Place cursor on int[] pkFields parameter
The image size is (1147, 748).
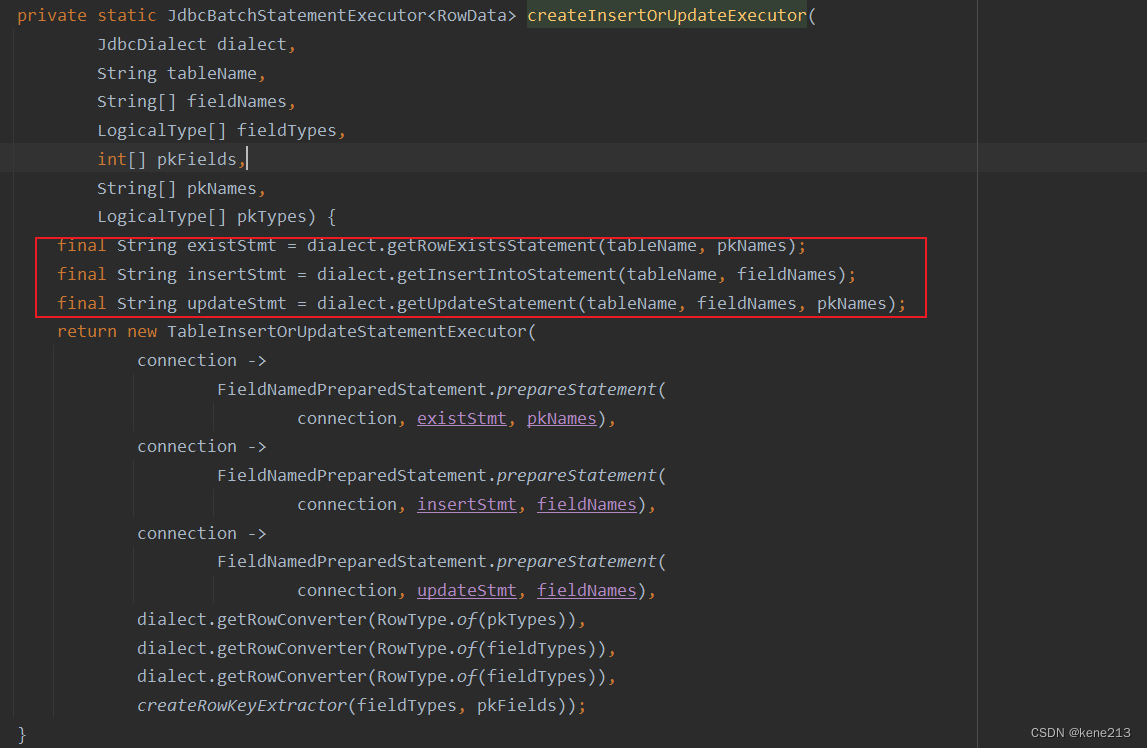[x=166, y=158]
